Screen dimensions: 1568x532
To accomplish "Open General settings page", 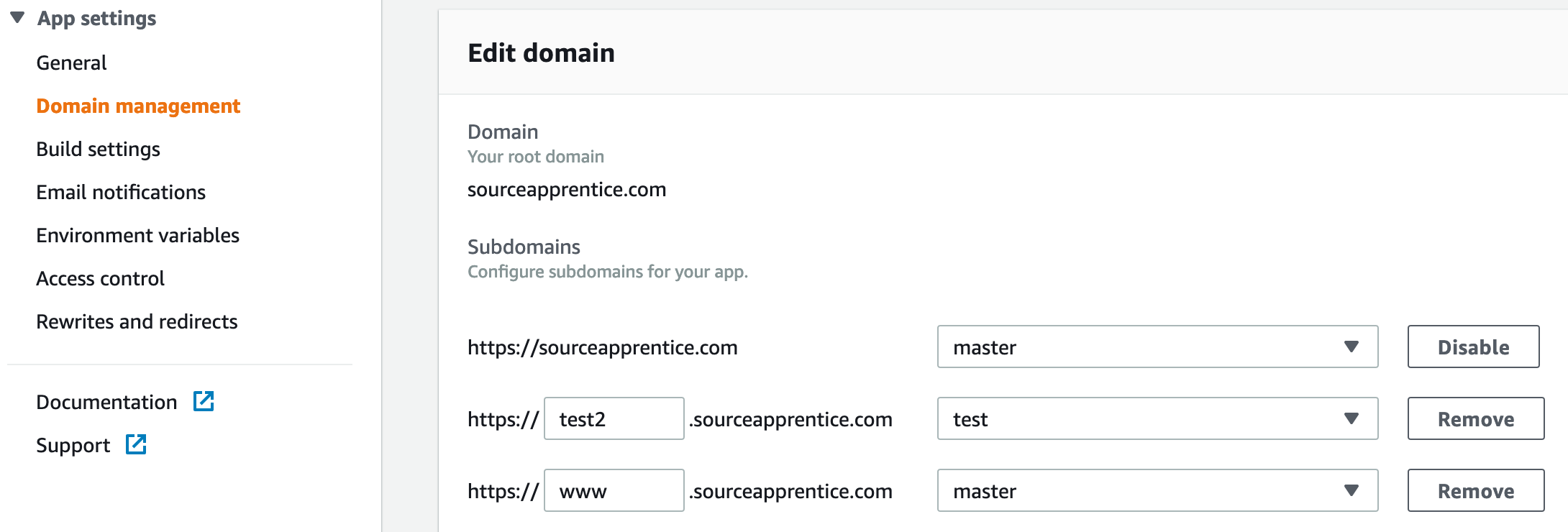I will point(71,63).
